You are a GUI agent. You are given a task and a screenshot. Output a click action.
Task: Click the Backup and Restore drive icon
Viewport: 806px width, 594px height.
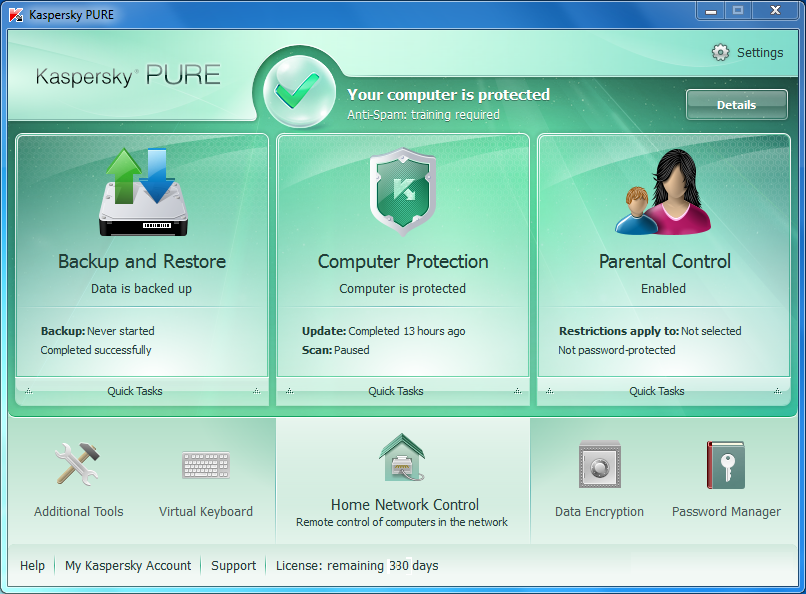(x=143, y=192)
